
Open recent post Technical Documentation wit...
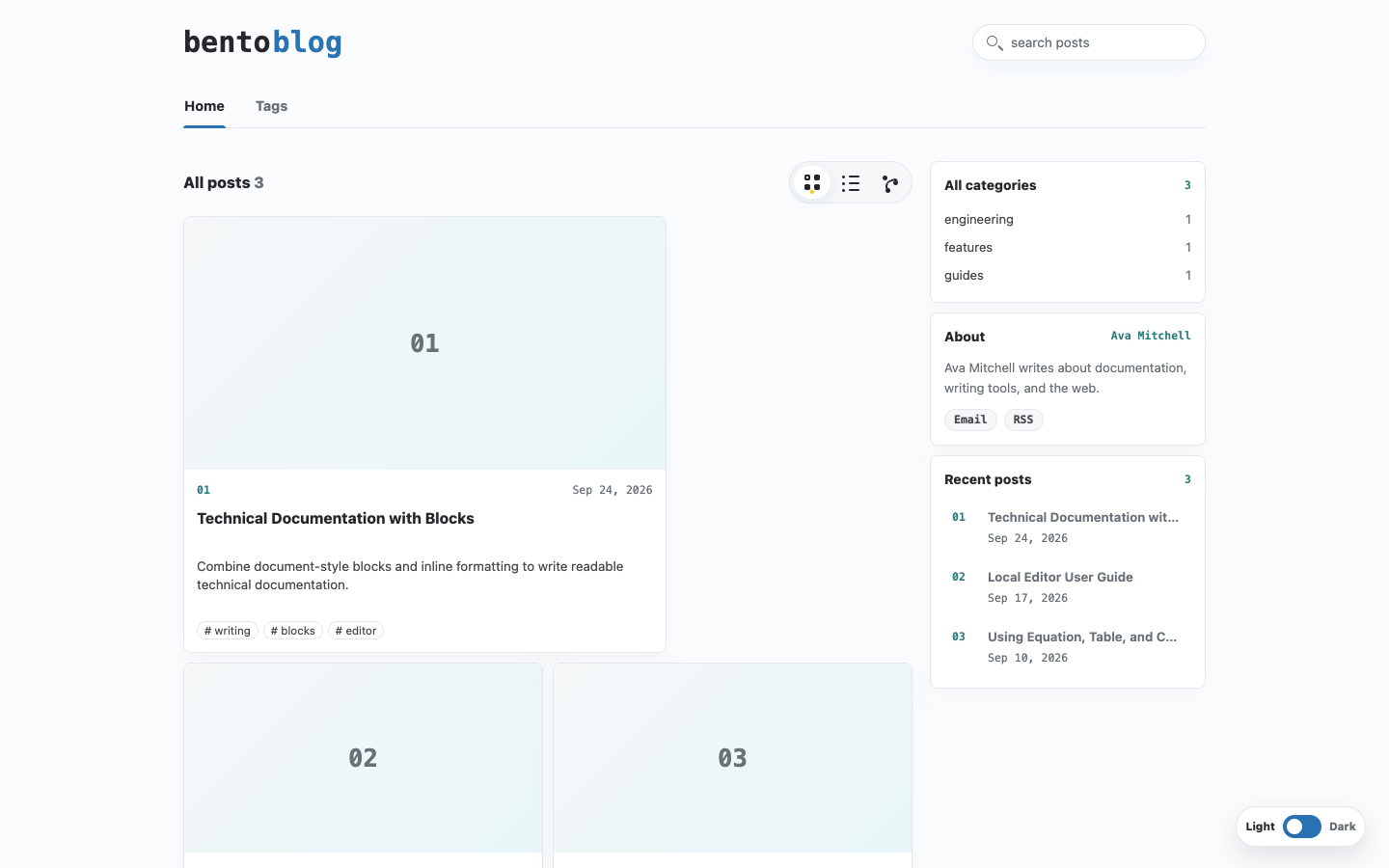(x=1083, y=517)
